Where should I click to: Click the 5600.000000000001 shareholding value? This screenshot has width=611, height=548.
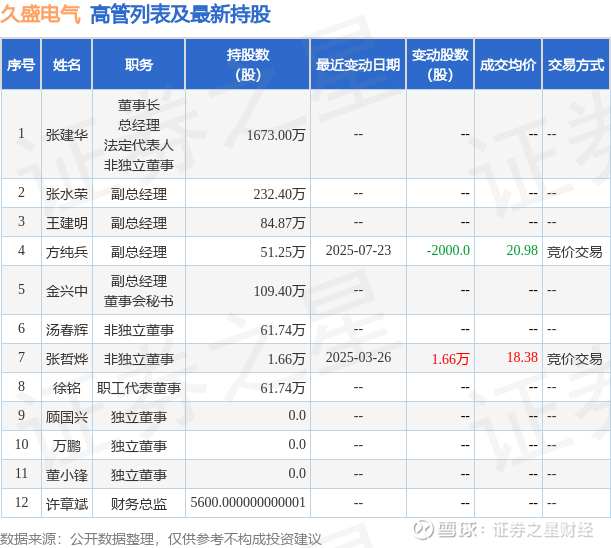point(248,502)
